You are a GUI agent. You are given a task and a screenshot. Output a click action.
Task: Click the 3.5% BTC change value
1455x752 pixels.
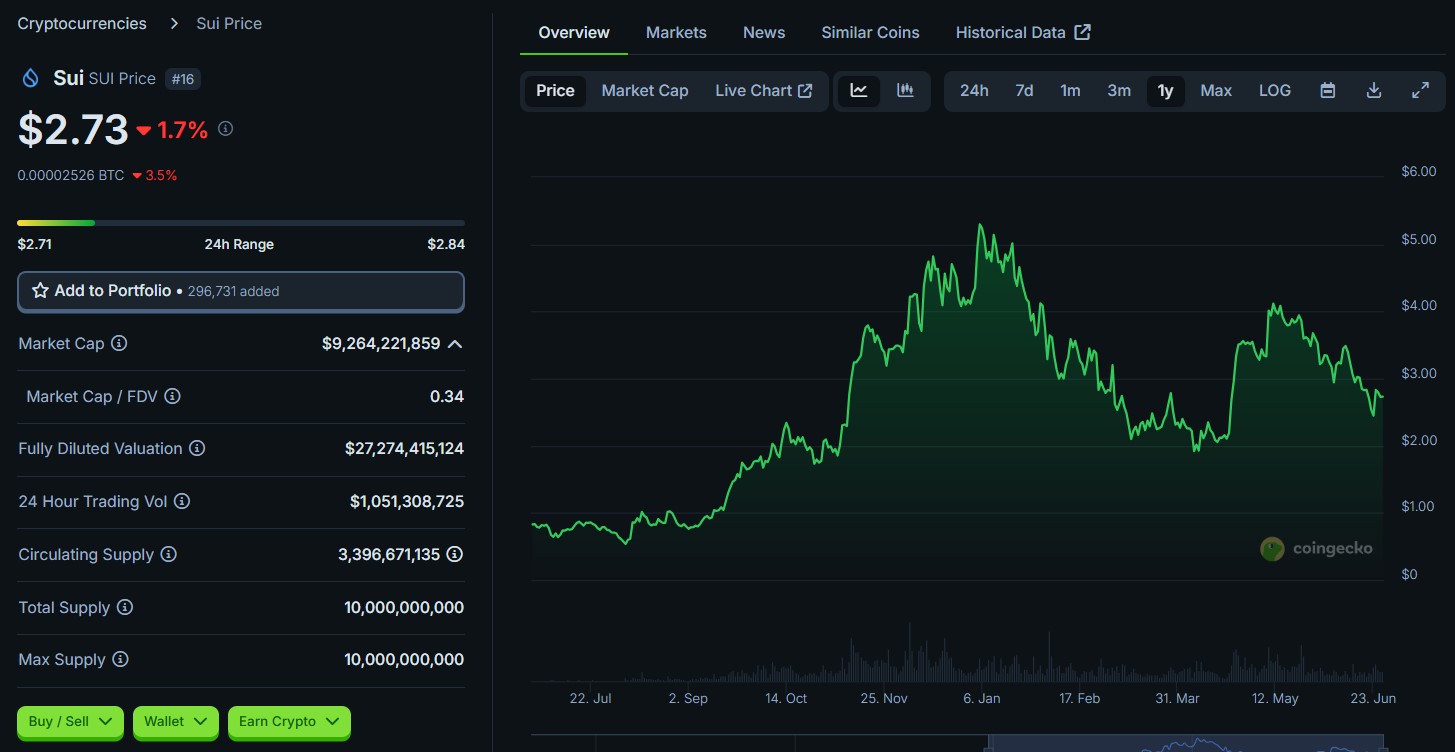click(x=161, y=175)
